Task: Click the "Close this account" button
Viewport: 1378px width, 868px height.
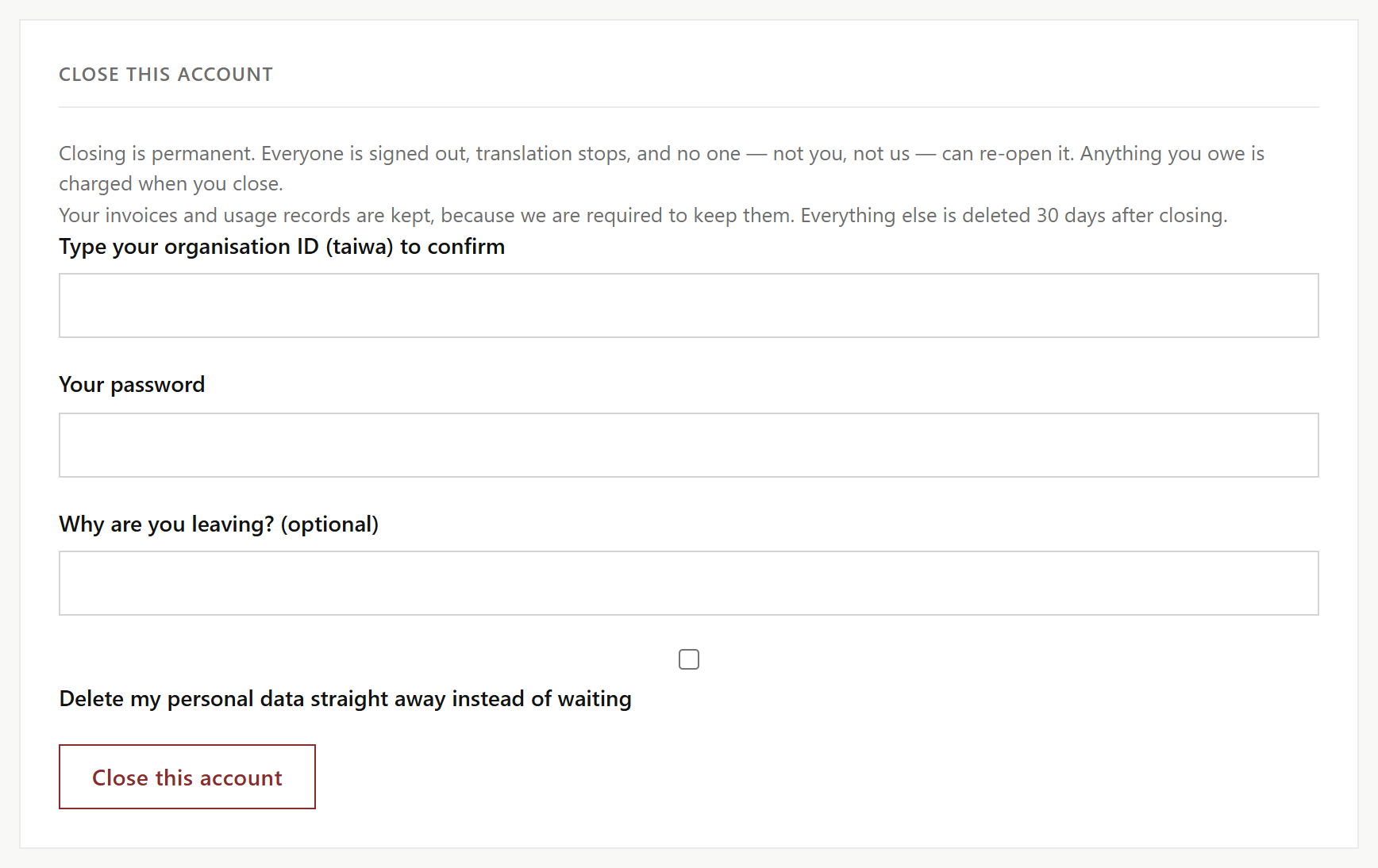Action: click(x=187, y=777)
